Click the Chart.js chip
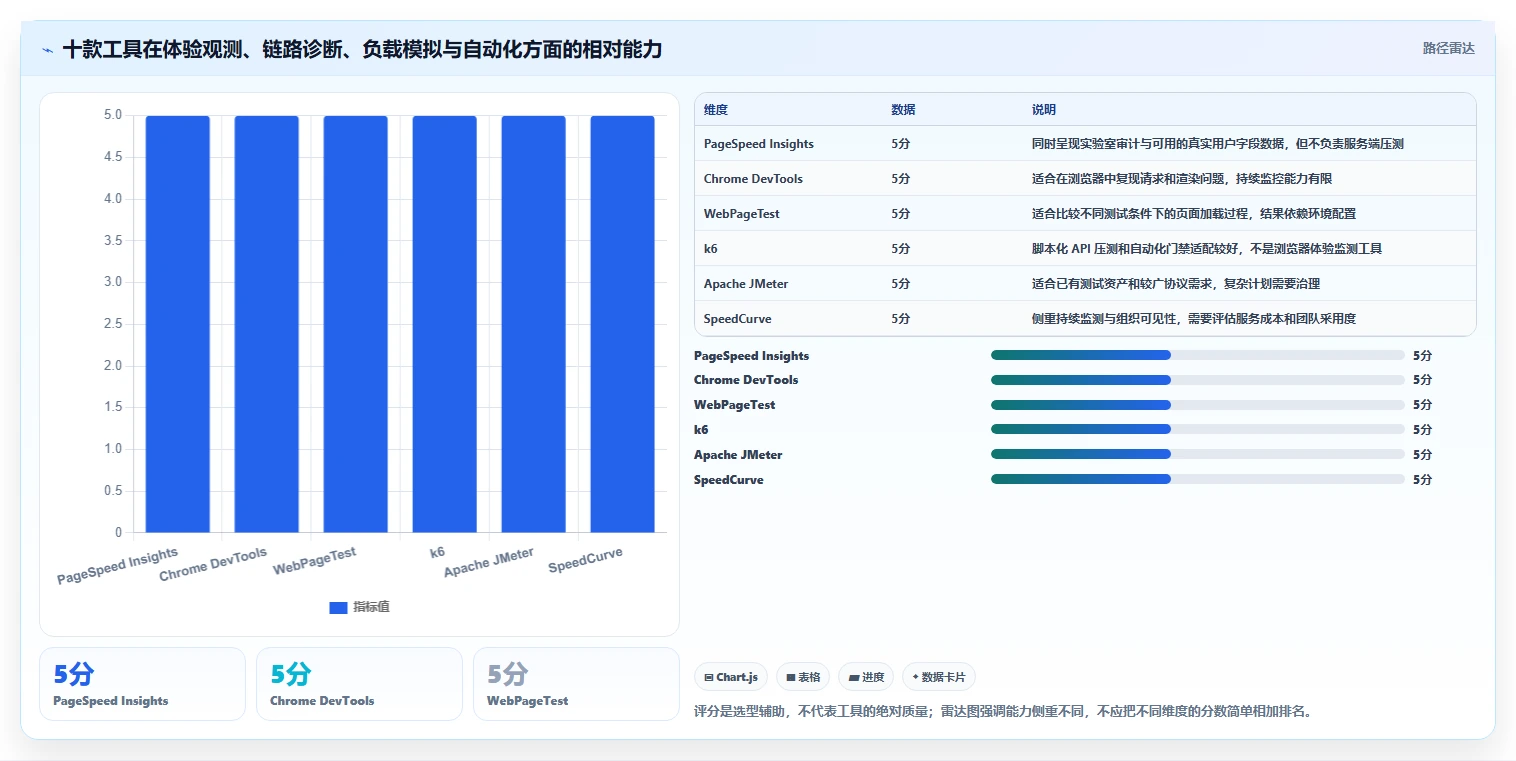1516x761 pixels. point(731,677)
